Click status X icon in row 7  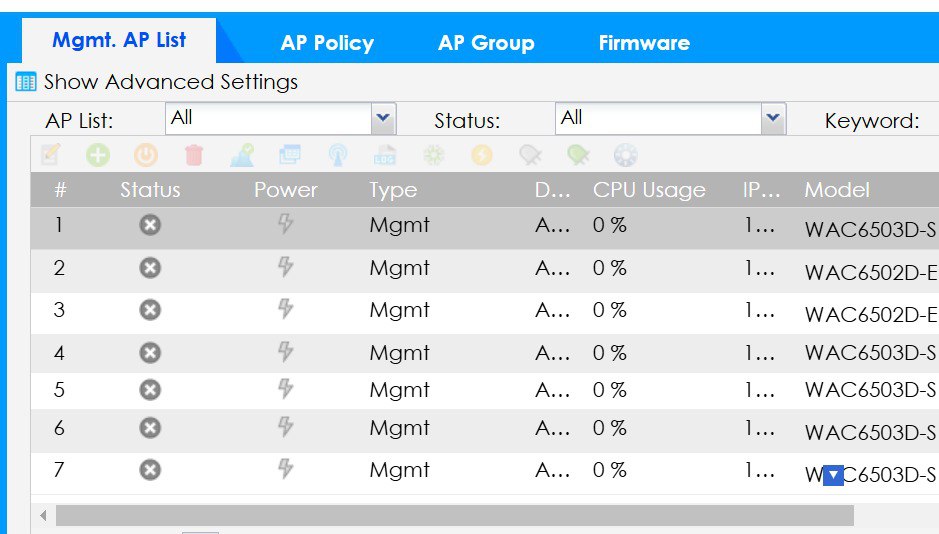point(150,470)
